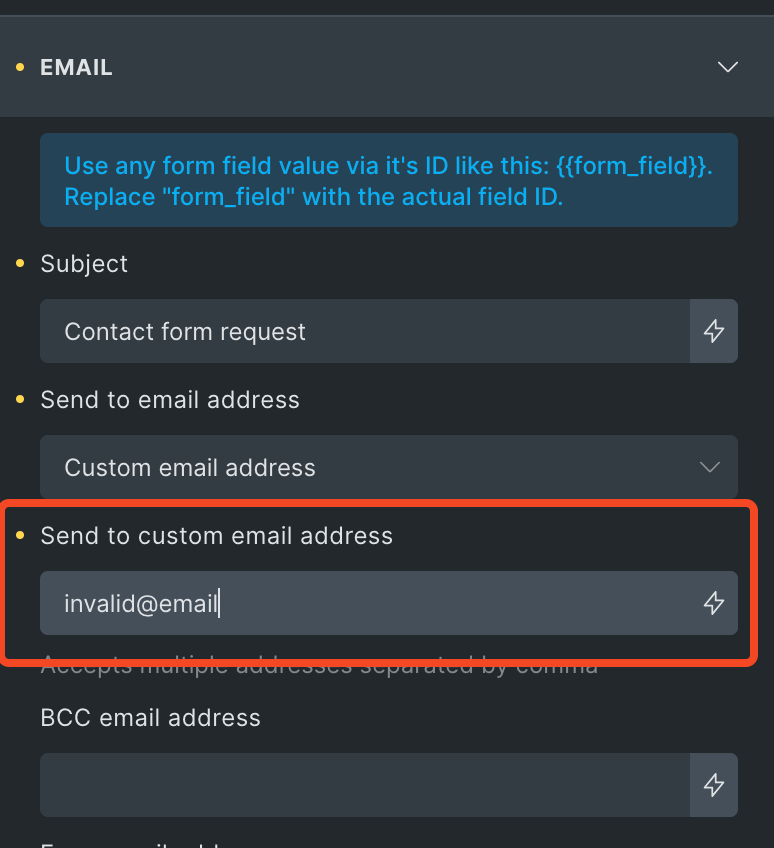The height and width of the screenshot is (848, 774).
Task: Click yellow dot beside Send to custom email
Action: [20, 535]
